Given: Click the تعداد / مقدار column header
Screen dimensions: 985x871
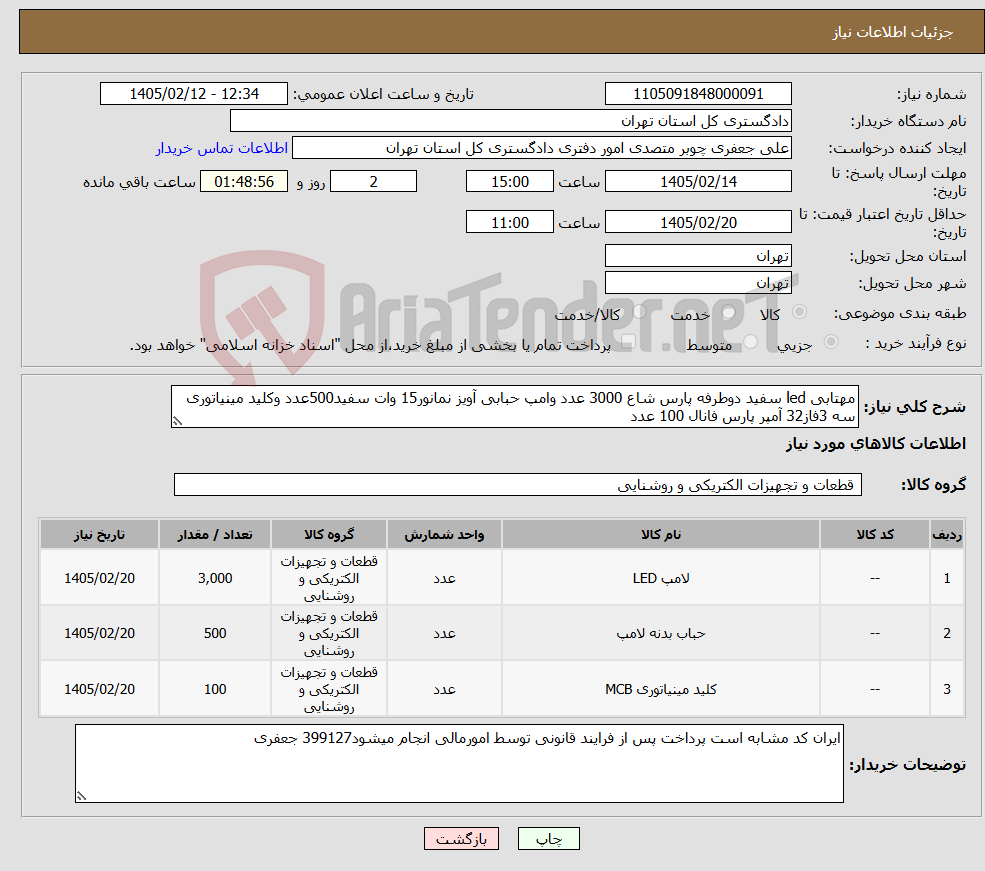Looking at the screenshot, I should click(215, 534).
